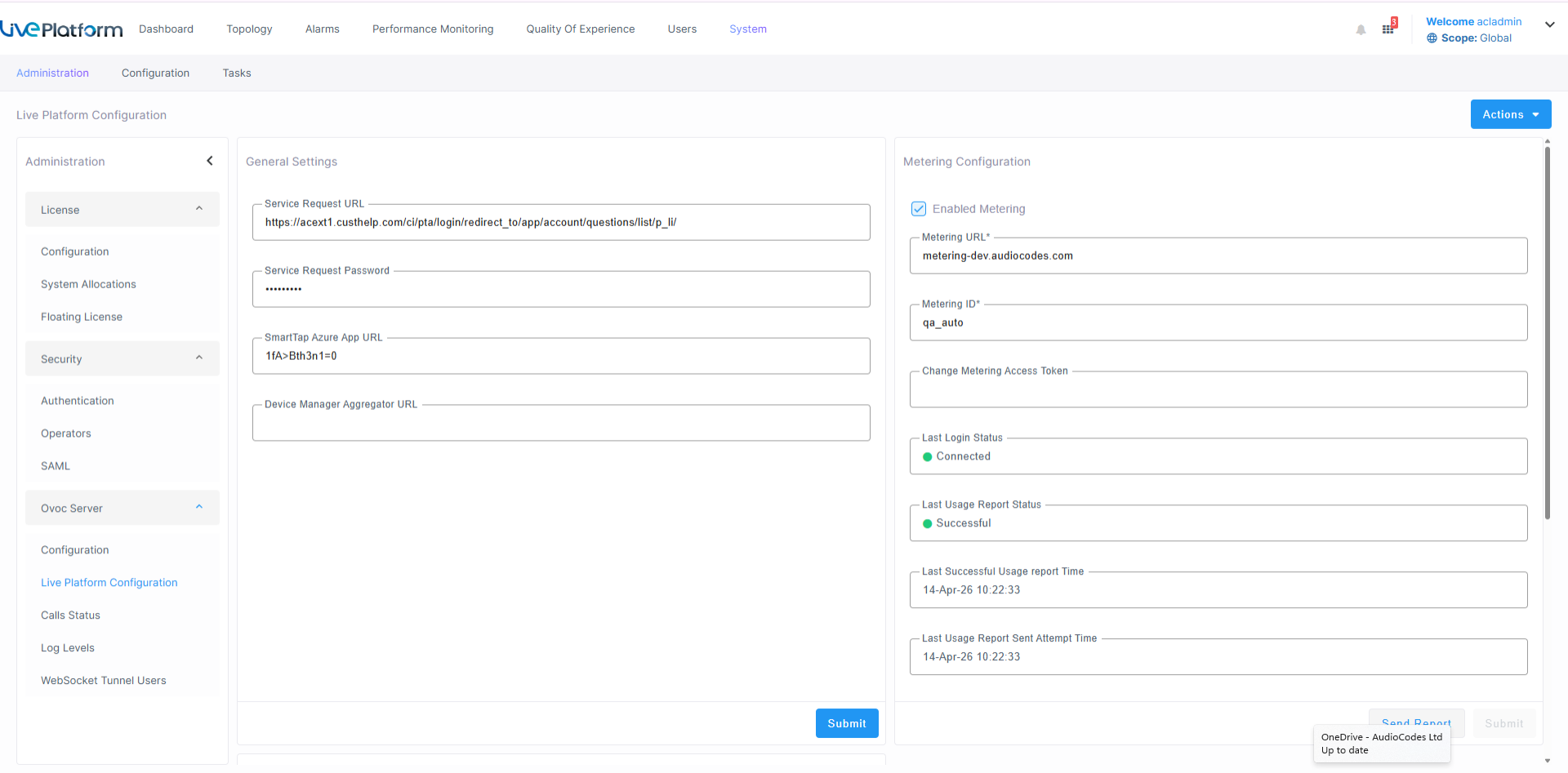Image resolution: width=1568 pixels, height=773 pixels.
Task: Collapse the Administration side panel arrow
Action: [210, 161]
